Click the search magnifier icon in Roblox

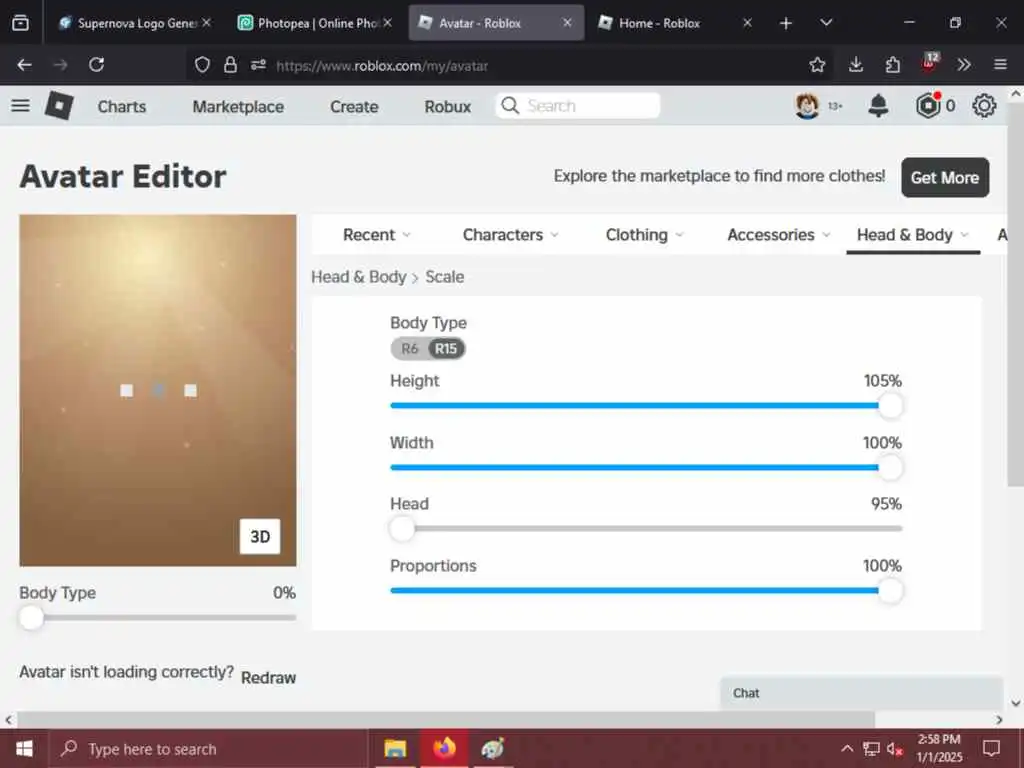pos(510,106)
